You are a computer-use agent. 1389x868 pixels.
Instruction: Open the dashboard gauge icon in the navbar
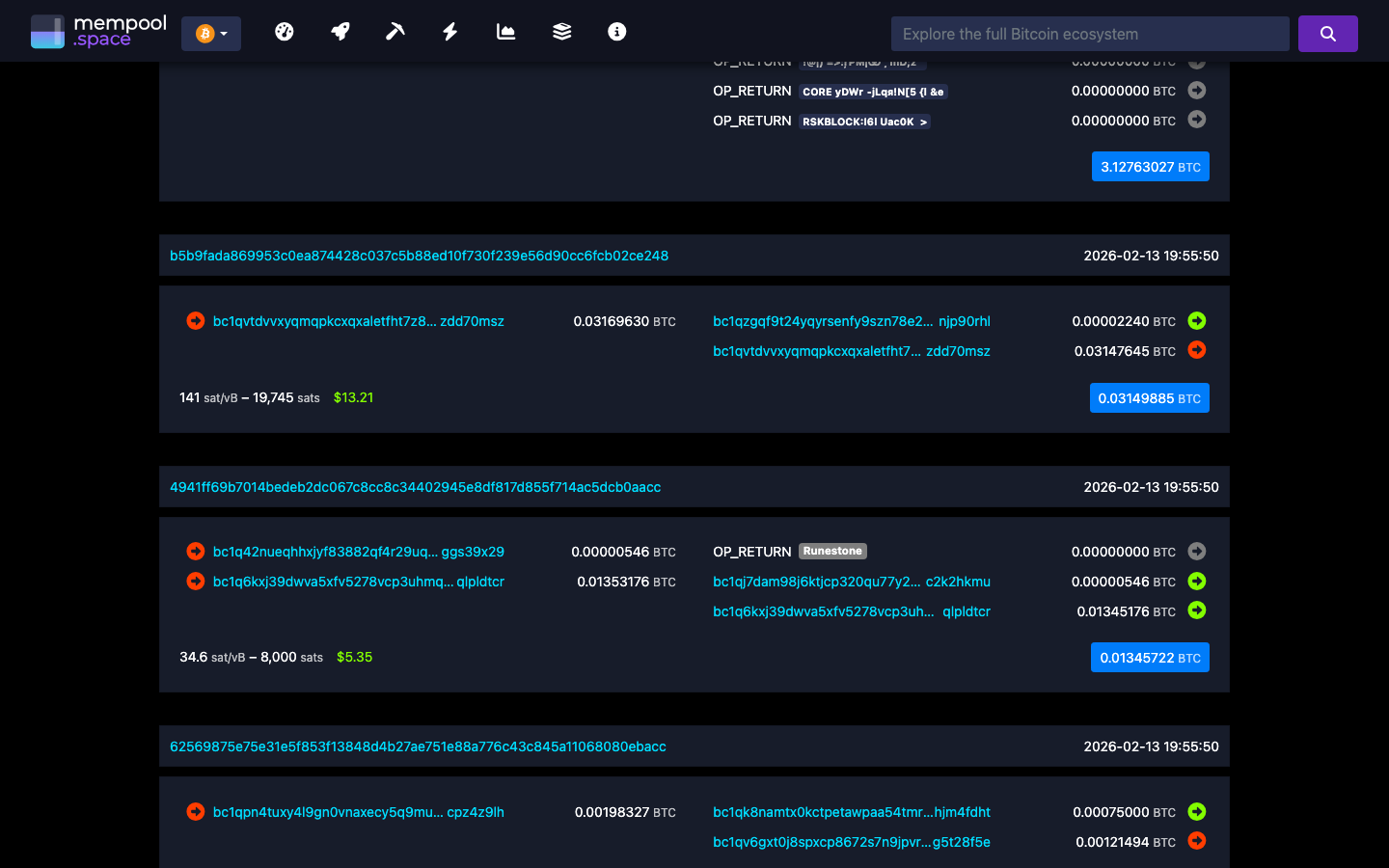tap(285, 31)
